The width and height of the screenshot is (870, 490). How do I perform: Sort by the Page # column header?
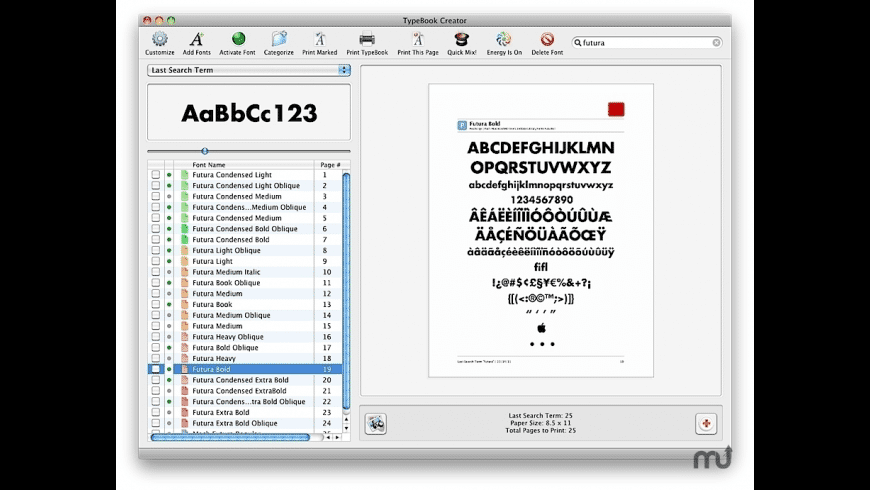(329, 164)
